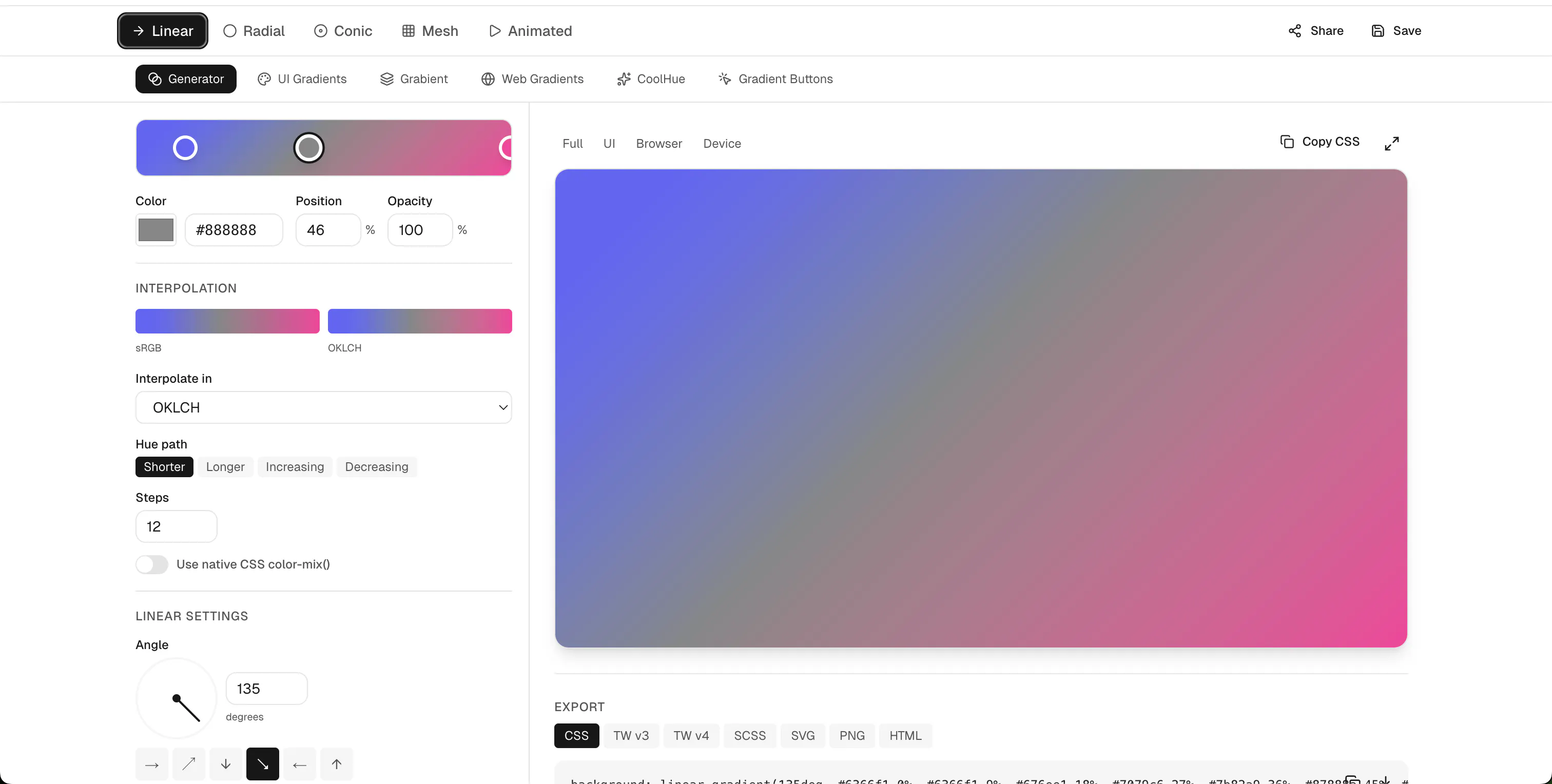Select the Decreasing hue path

[377, 467]
